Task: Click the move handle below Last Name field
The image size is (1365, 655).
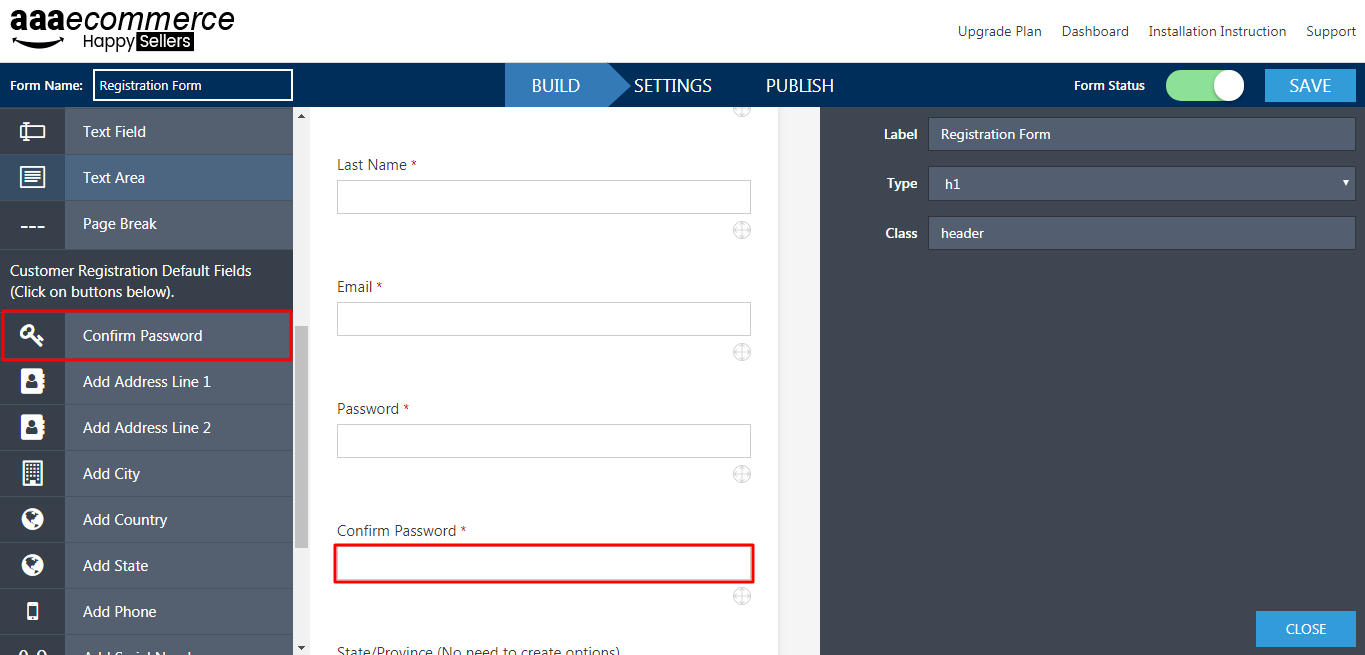Action: pyautogui.click(x=741, y=230)
